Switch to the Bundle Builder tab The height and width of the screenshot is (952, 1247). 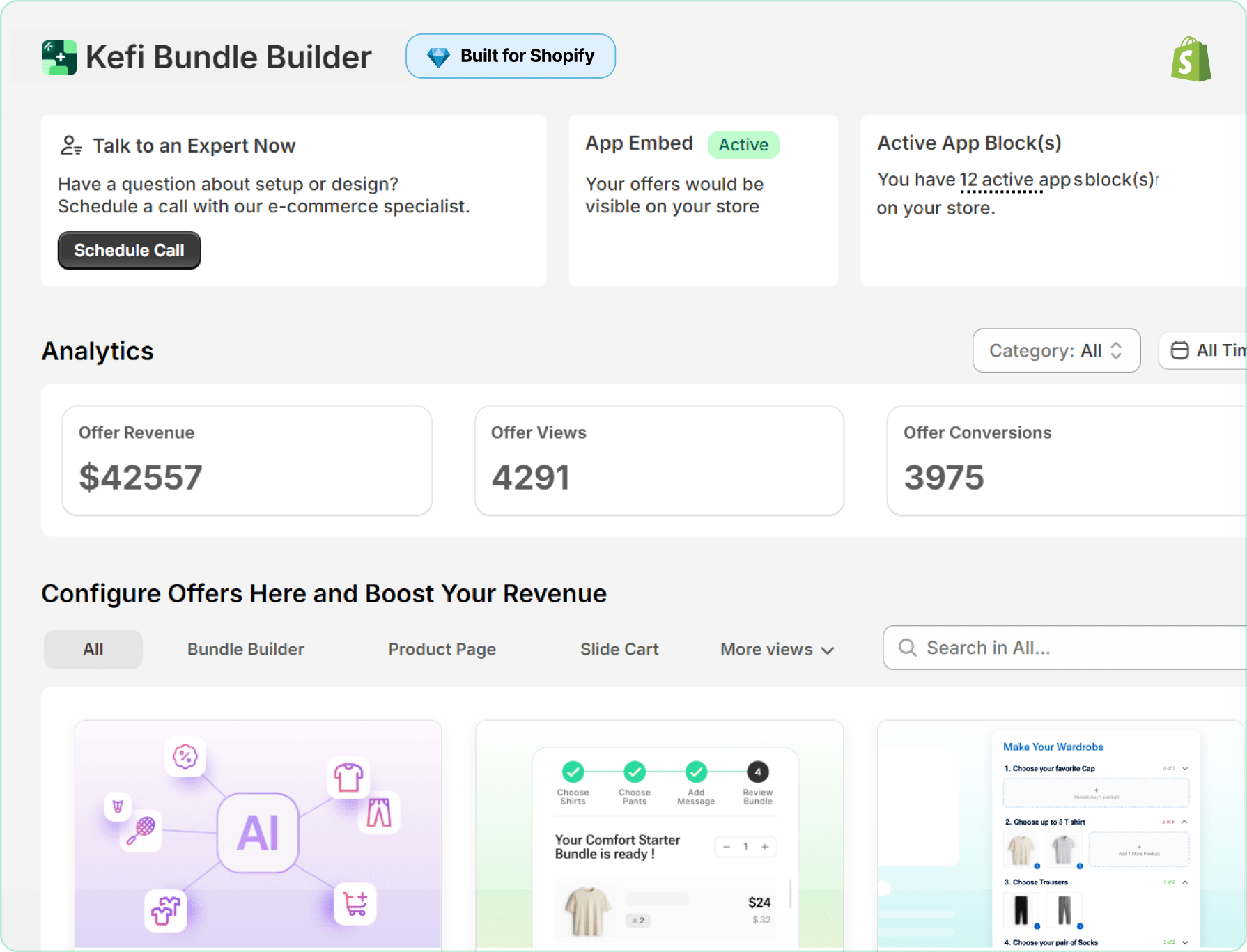point(246,649)
